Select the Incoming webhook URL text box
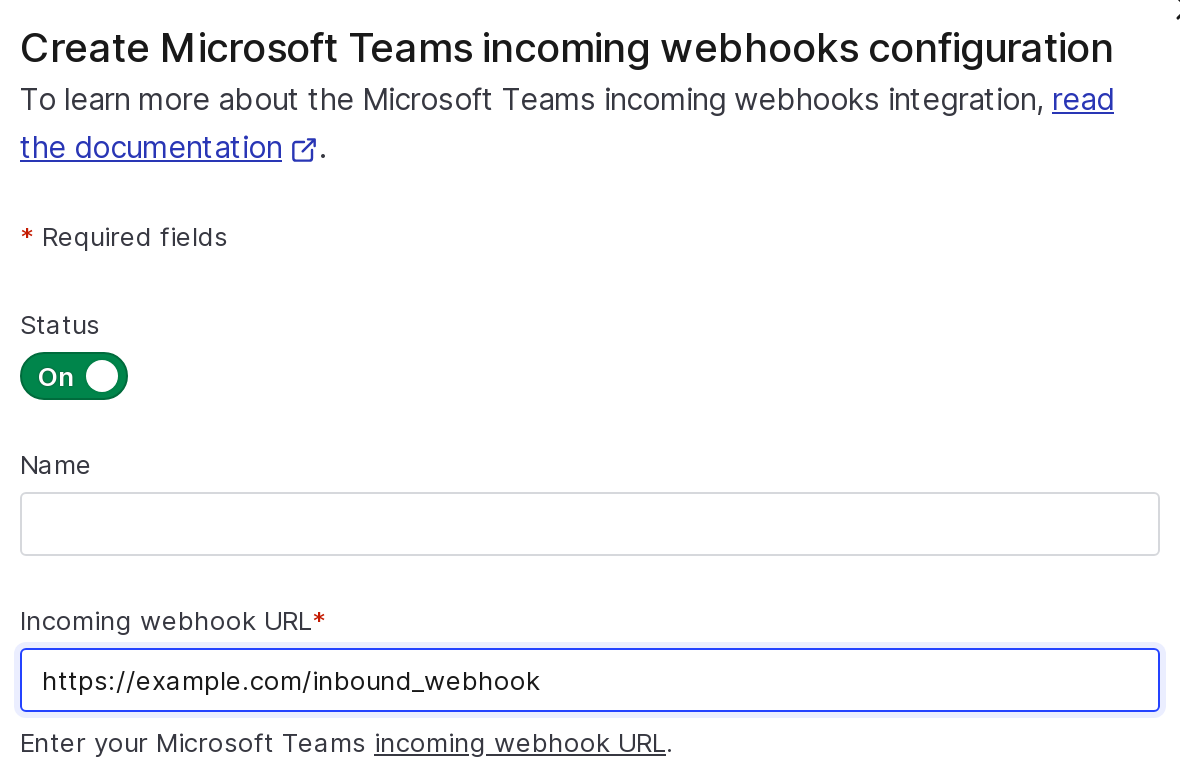This screenshot has height=766, width=1180. click(x=590, y=680)
